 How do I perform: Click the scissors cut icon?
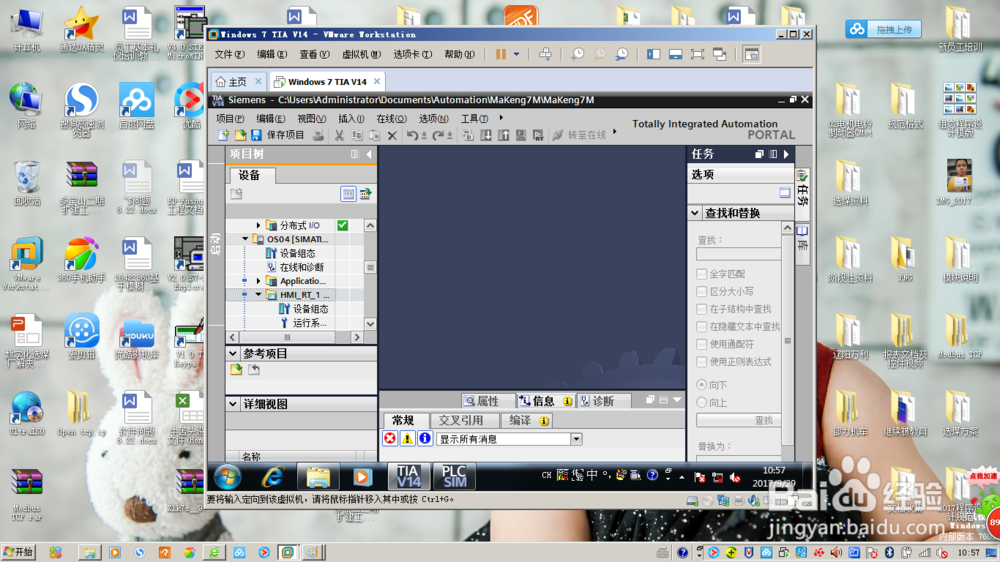click(x=339, y=135)
